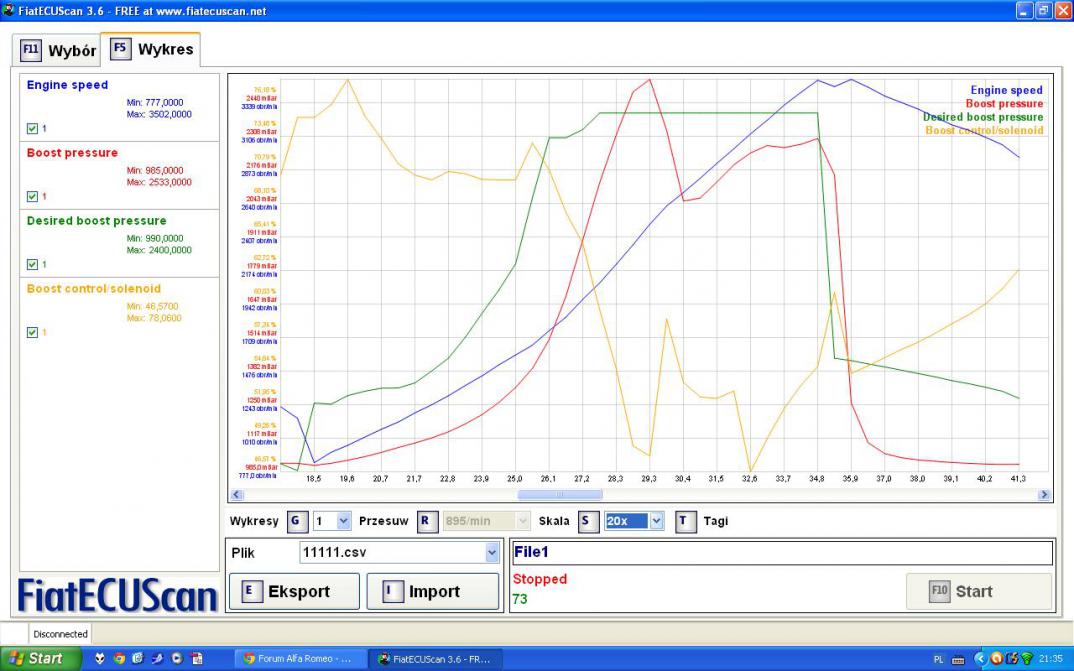Click the Boost pressure heading in side panel
The image size is (1074, 671).
72,153
